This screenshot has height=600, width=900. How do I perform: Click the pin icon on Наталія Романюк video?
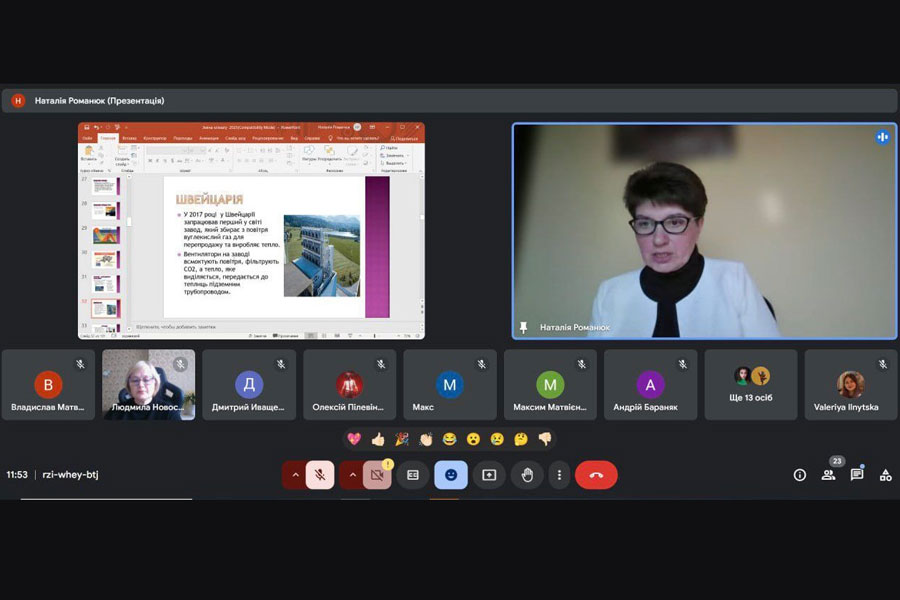click(523, 327)
